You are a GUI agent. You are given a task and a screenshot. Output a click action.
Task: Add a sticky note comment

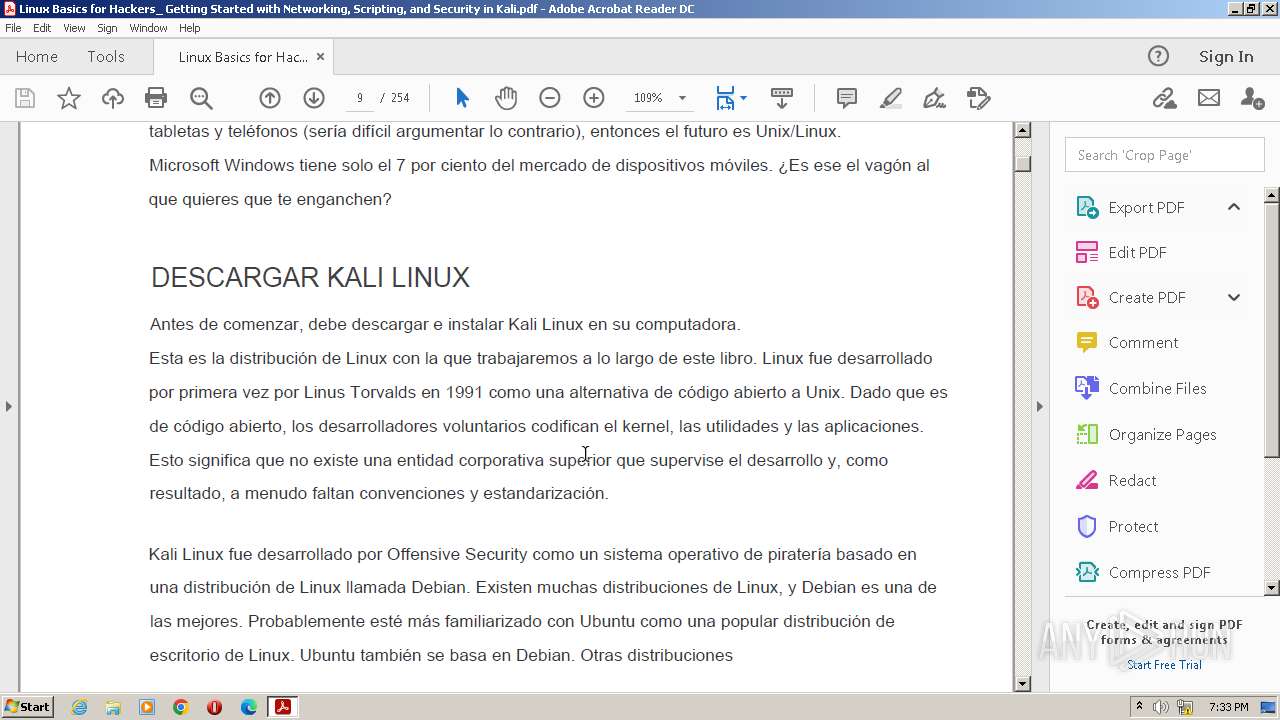click(x=847, y=98)
